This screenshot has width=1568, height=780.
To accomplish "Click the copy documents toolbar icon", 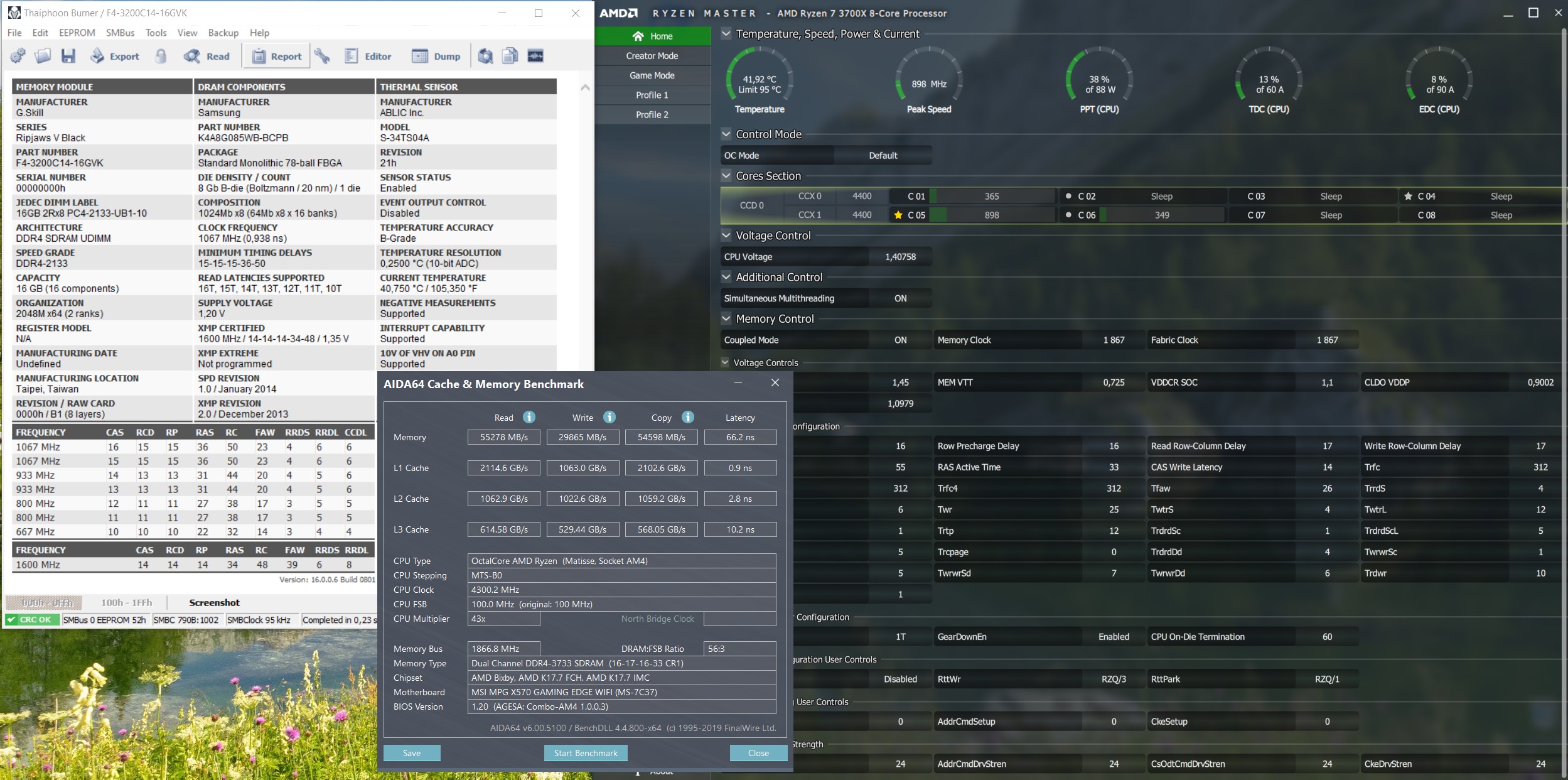I will click(x=510, y=56).
